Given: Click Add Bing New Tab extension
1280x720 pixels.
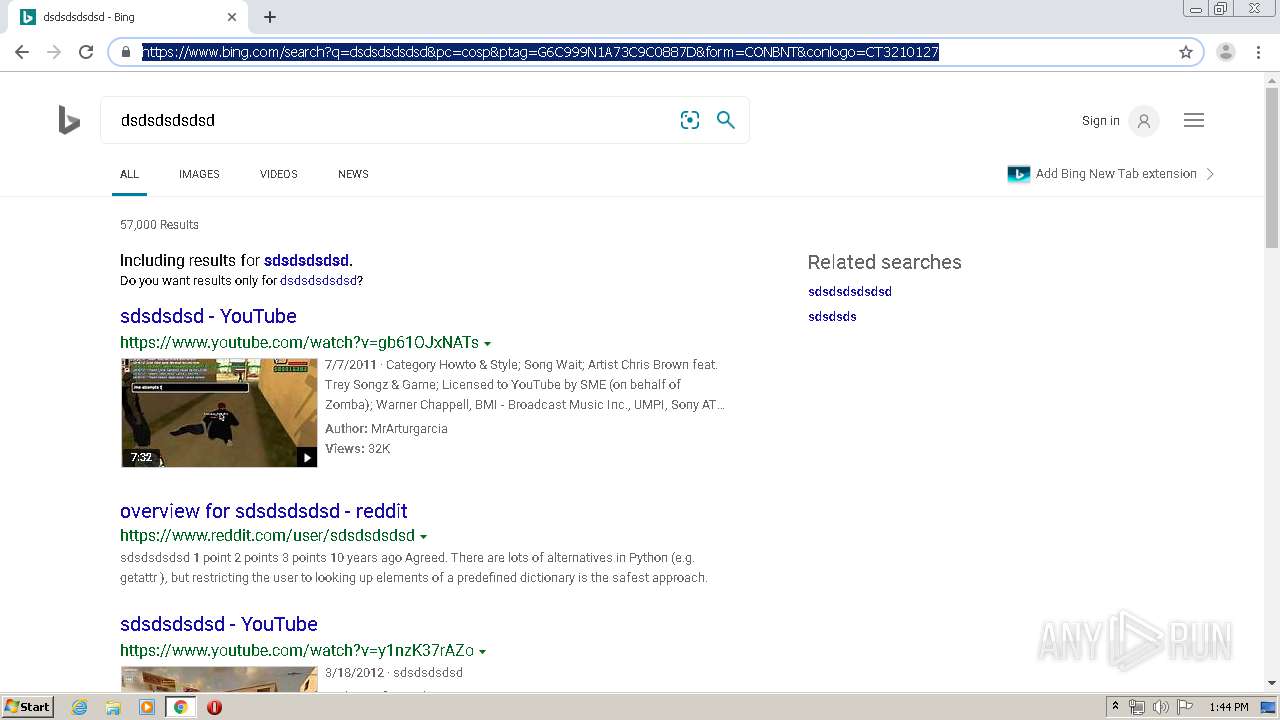Looking at the screenshot, I should click(1116, 174).
